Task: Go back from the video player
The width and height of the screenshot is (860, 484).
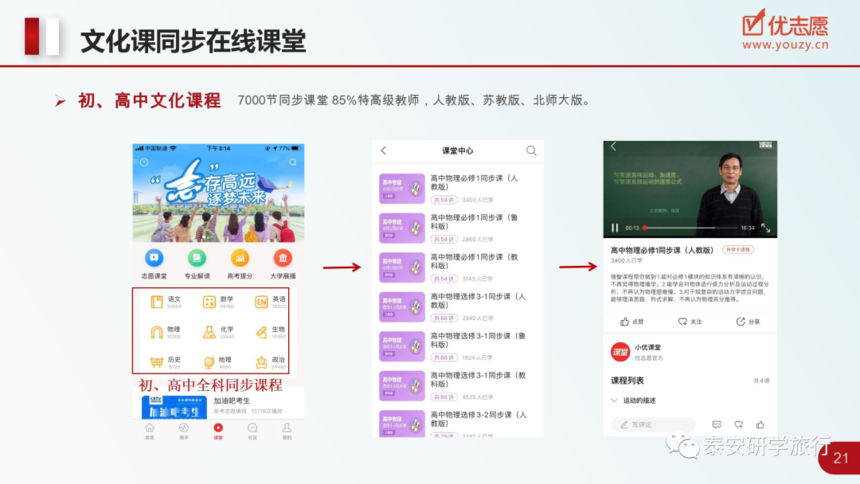Action: (614, 147)
